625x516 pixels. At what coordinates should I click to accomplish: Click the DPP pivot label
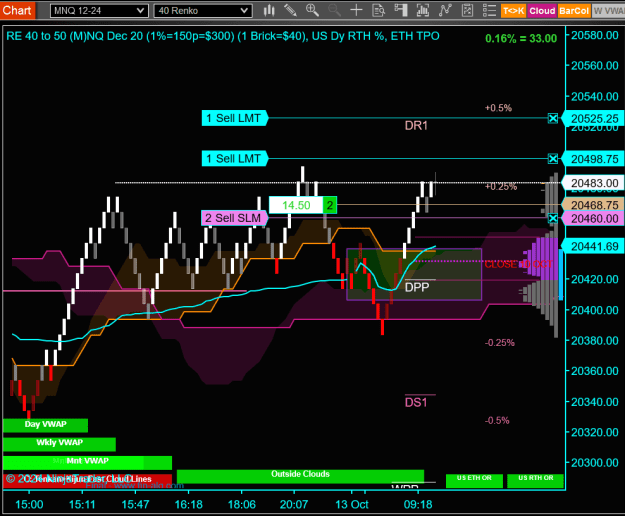(x=417, y=287)
